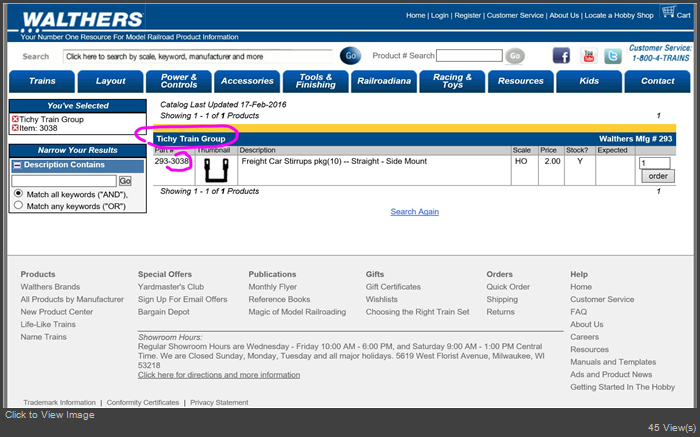Collapse the Description Contains section
The width and height of the screenshot is (700, 437).
click(x=17, y=165)
